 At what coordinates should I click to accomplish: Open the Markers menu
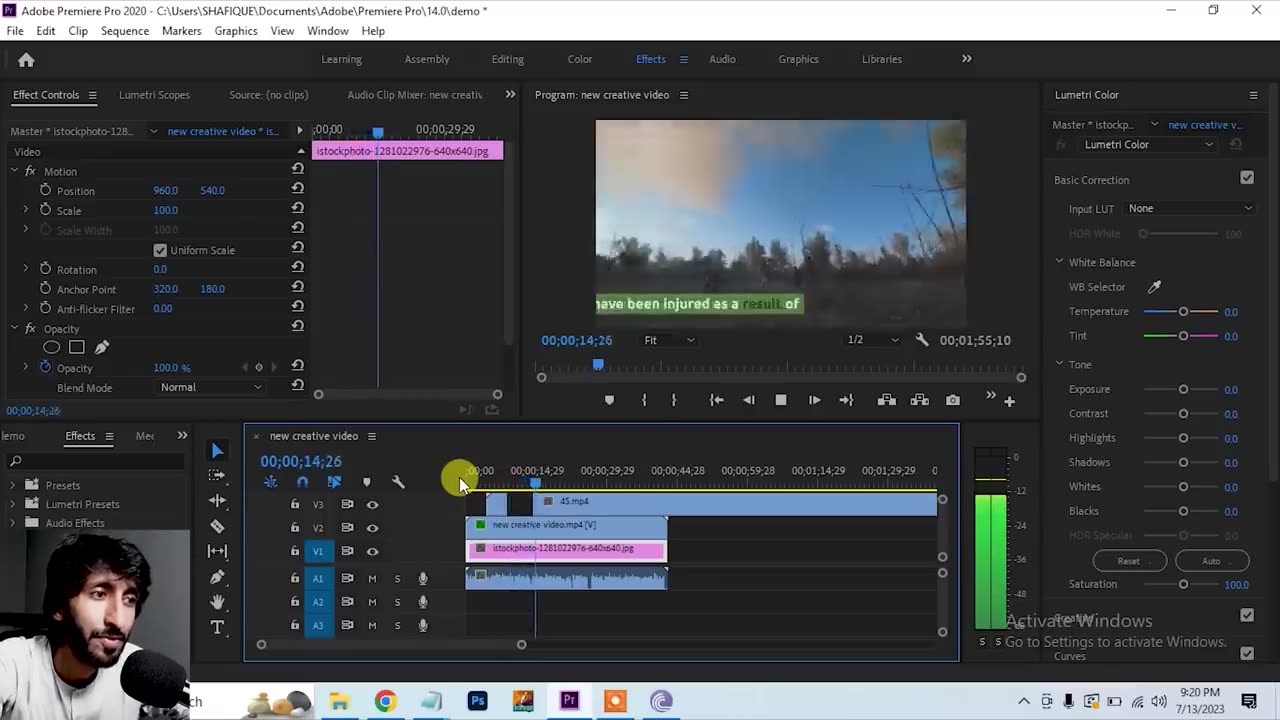[182, 31]
